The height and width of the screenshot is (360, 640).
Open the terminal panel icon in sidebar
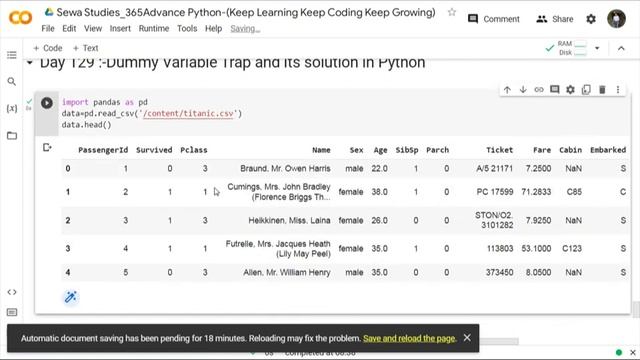point(12,312)
